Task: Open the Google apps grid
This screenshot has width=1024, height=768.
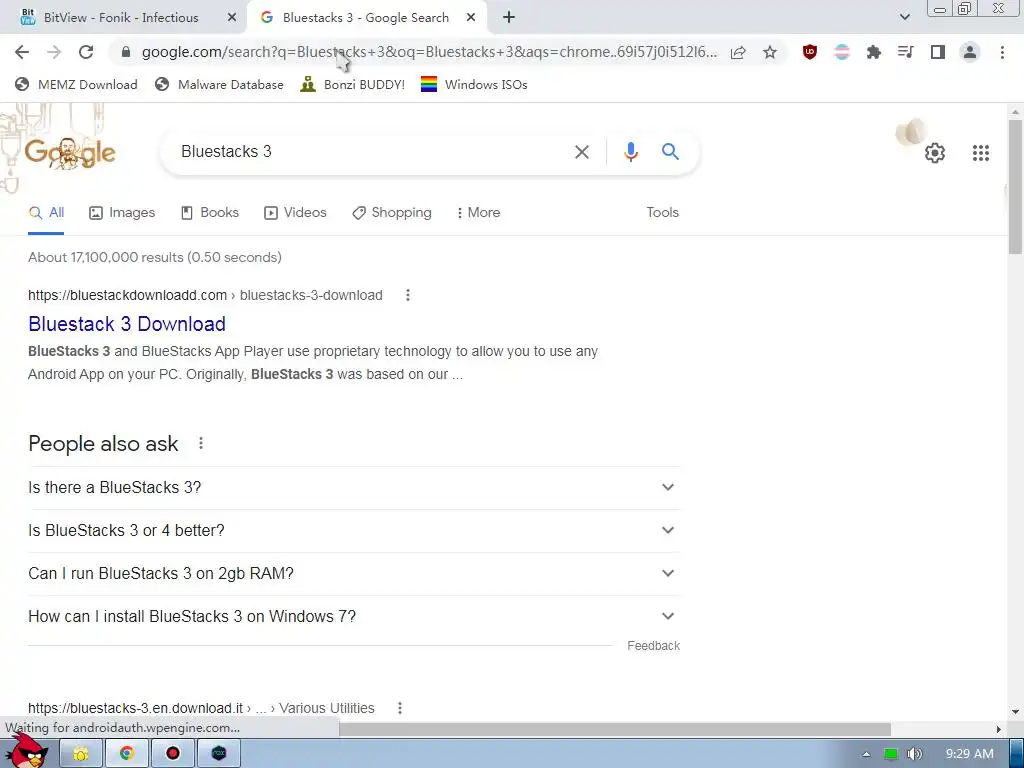Action: click(980, 153)
